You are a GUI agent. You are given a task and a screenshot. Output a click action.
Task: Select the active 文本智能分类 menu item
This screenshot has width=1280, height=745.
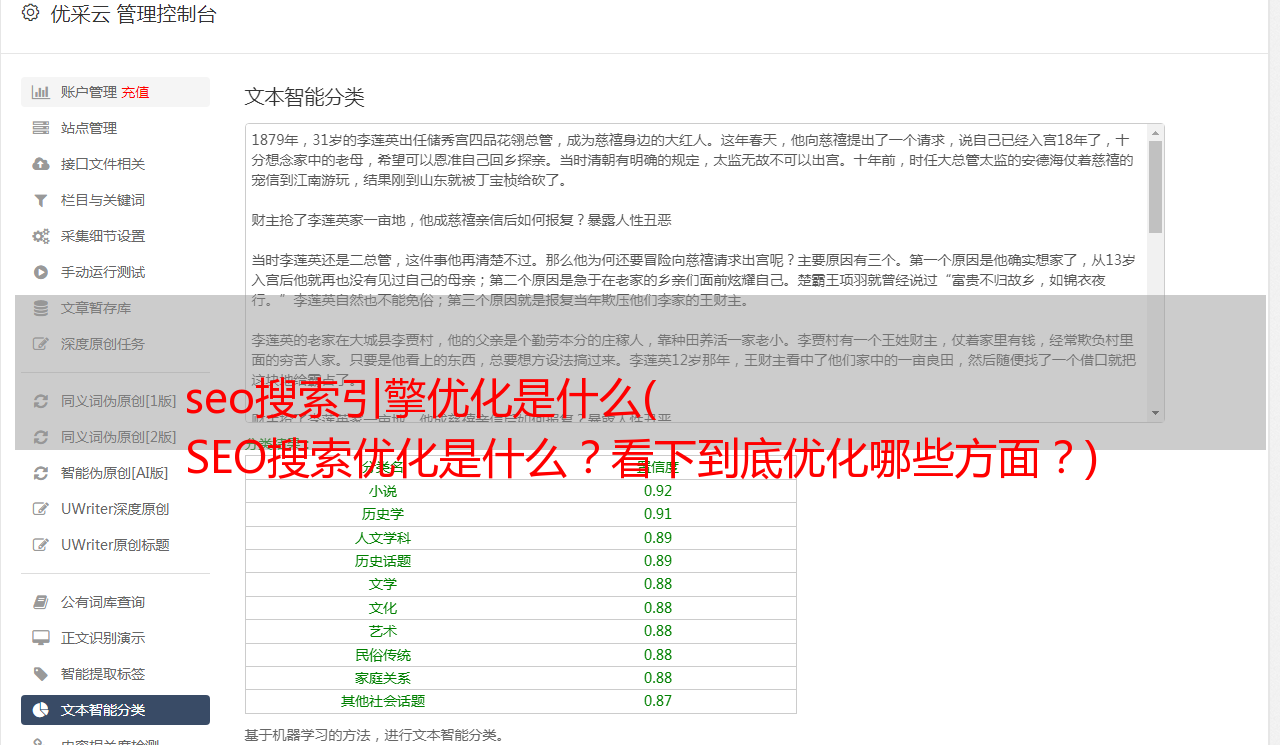click(x=115, y=710)
